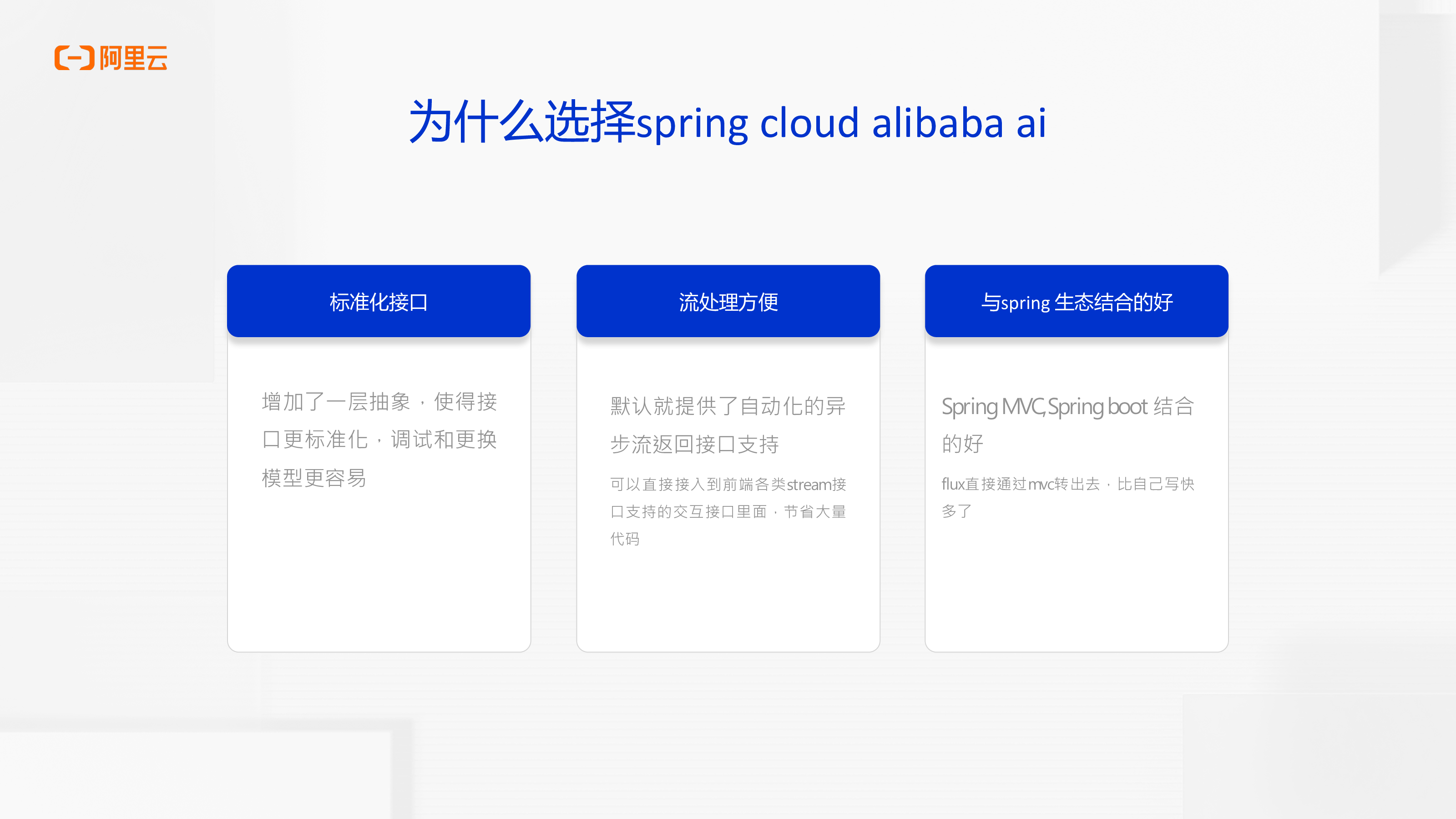Click the line flux直接通过mvc转出去

coord(1021,485)
